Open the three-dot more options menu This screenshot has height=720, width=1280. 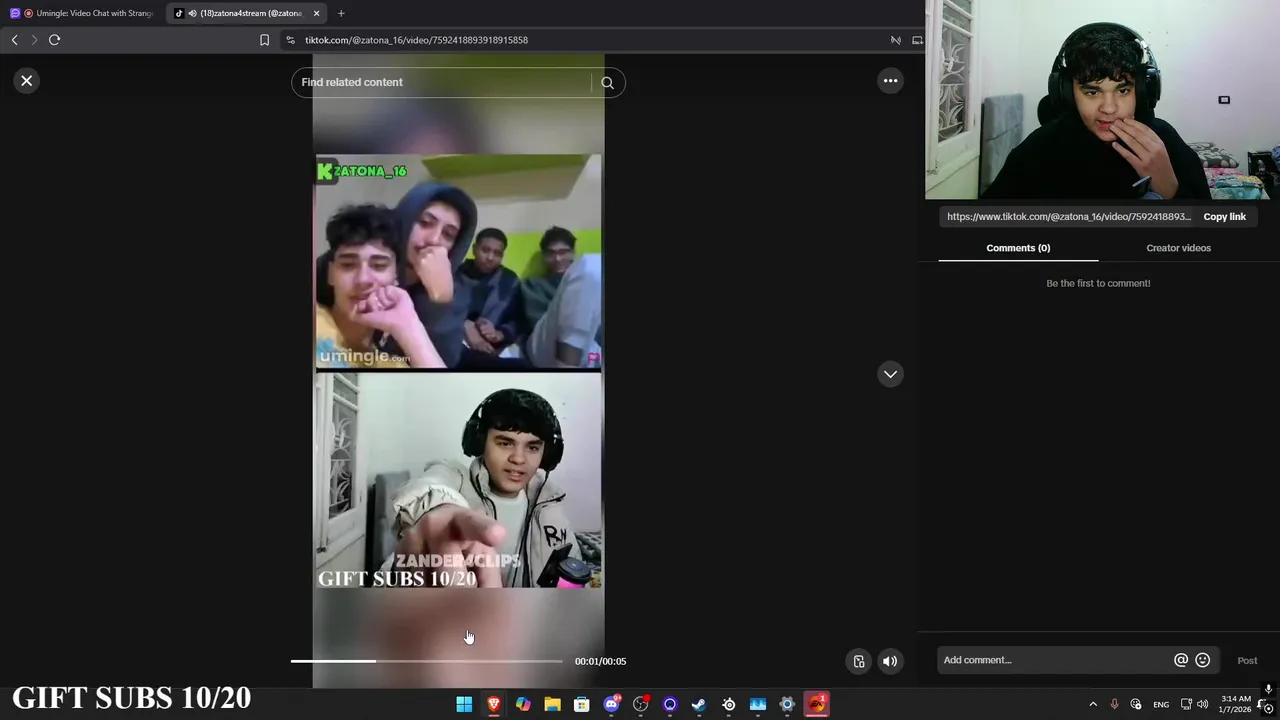(x=890, y=81)
